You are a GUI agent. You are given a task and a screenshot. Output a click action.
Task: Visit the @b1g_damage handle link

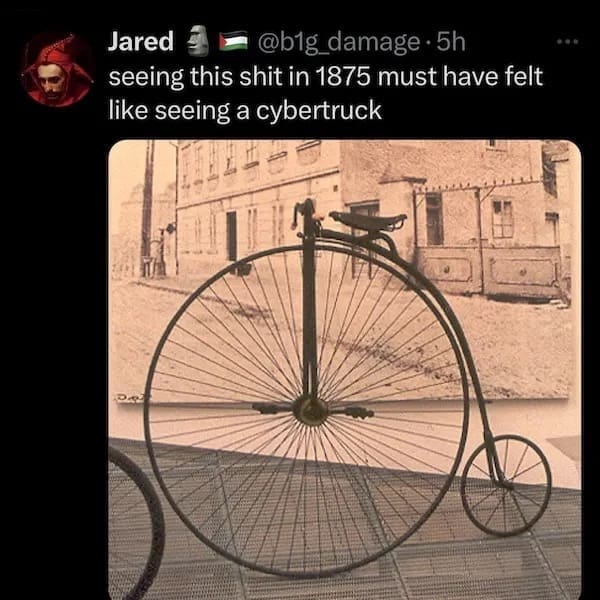(x=339, y=42)
